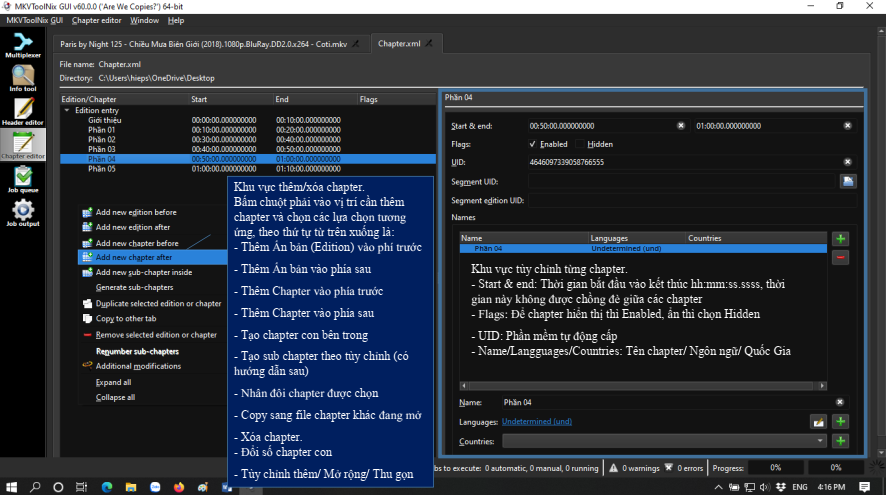Image resolution: width=886 pixels, height=495 pixels.
Task: Collapse the Edition entry tree node
Action: tap(67, 110)
